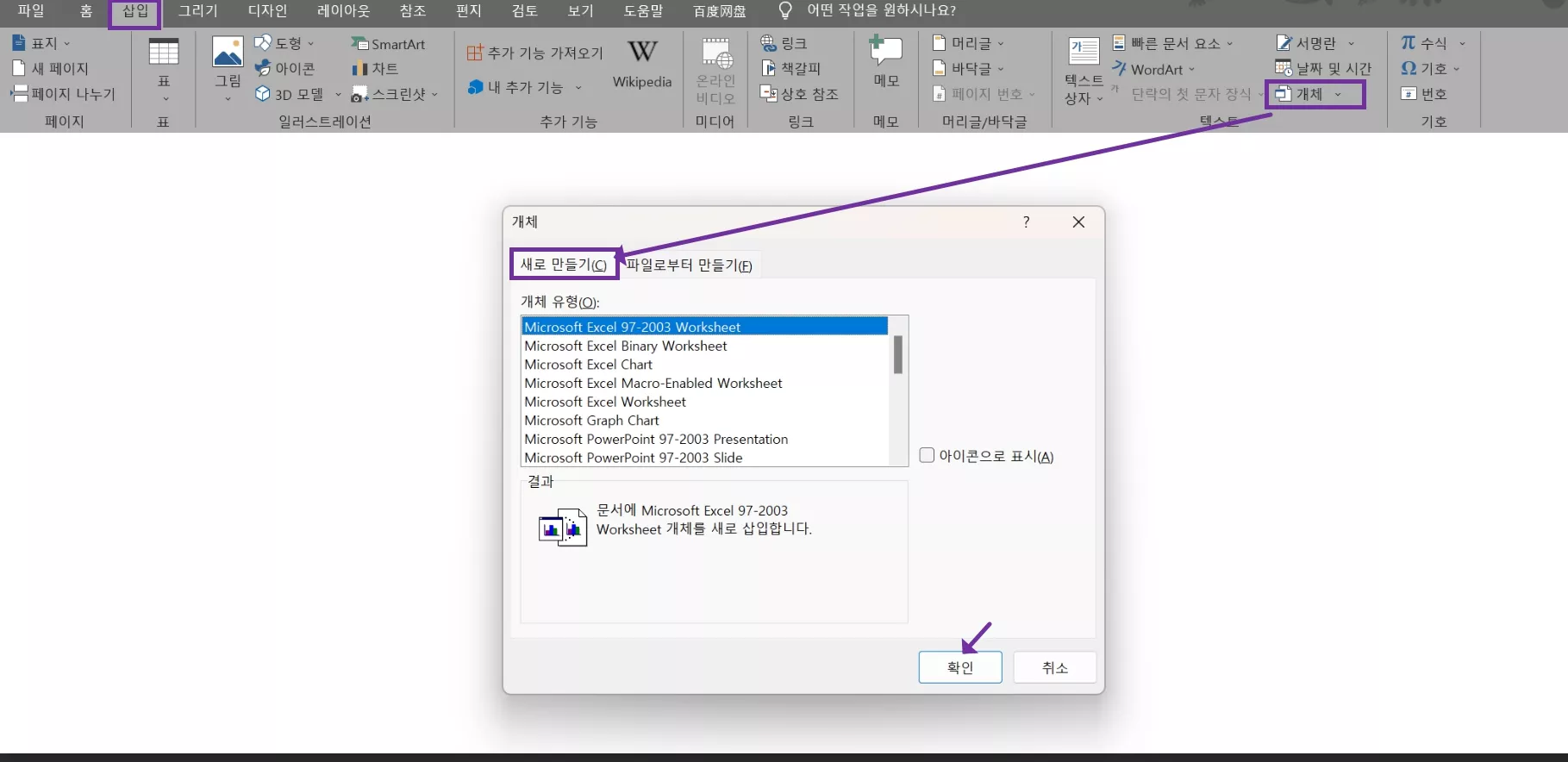Select the 파일로부터 만들기 dialog tab

(x=689, y=265)
